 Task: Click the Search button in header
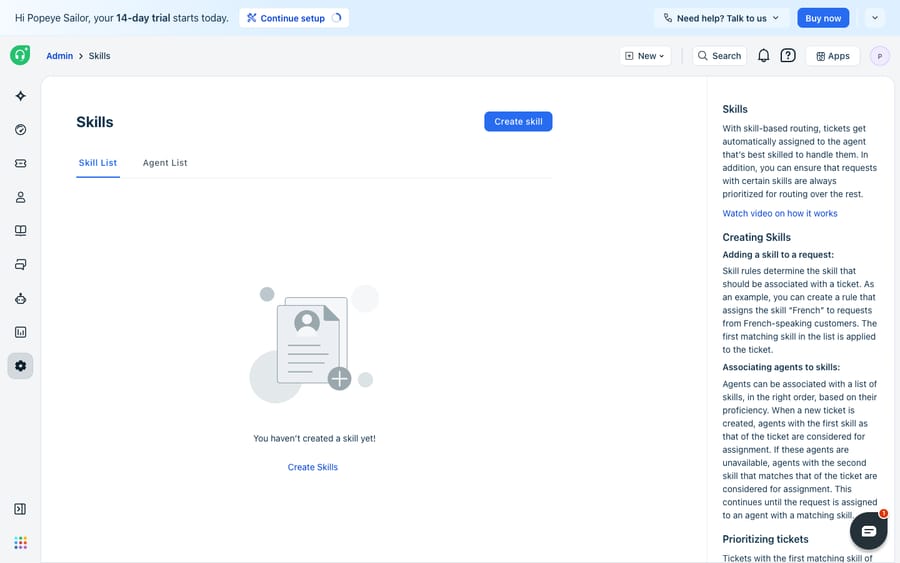pos(720,56)
